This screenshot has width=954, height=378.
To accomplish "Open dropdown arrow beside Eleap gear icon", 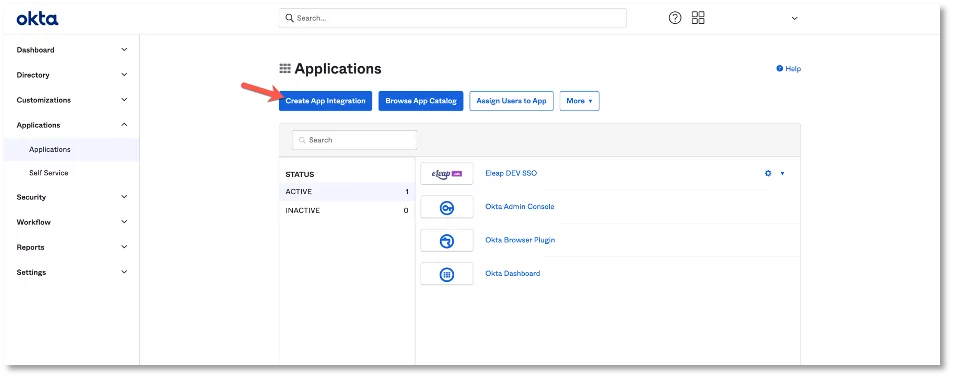I will click(x=782, y=173).
